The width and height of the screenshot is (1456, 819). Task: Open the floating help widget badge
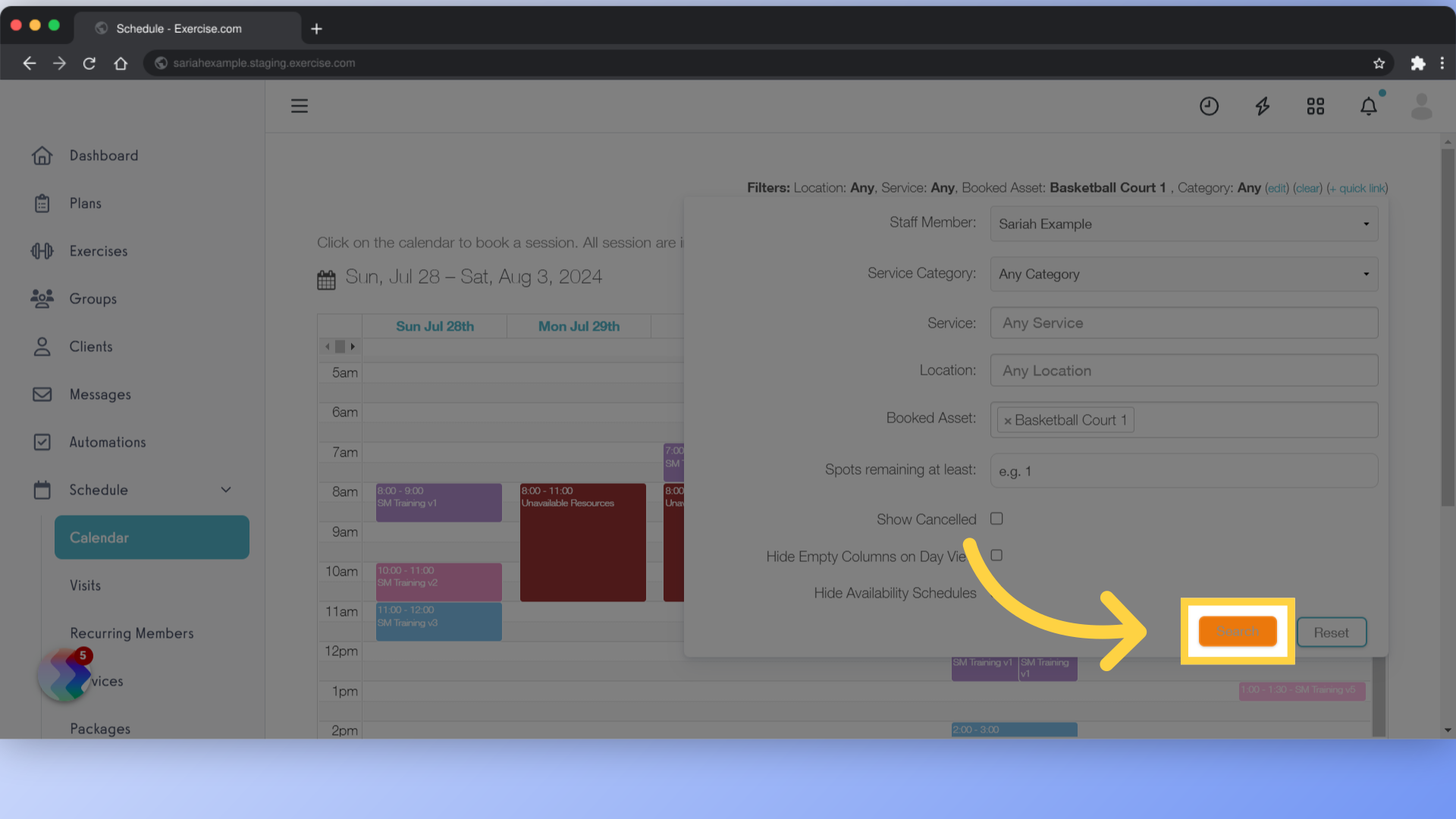(65, 674)
